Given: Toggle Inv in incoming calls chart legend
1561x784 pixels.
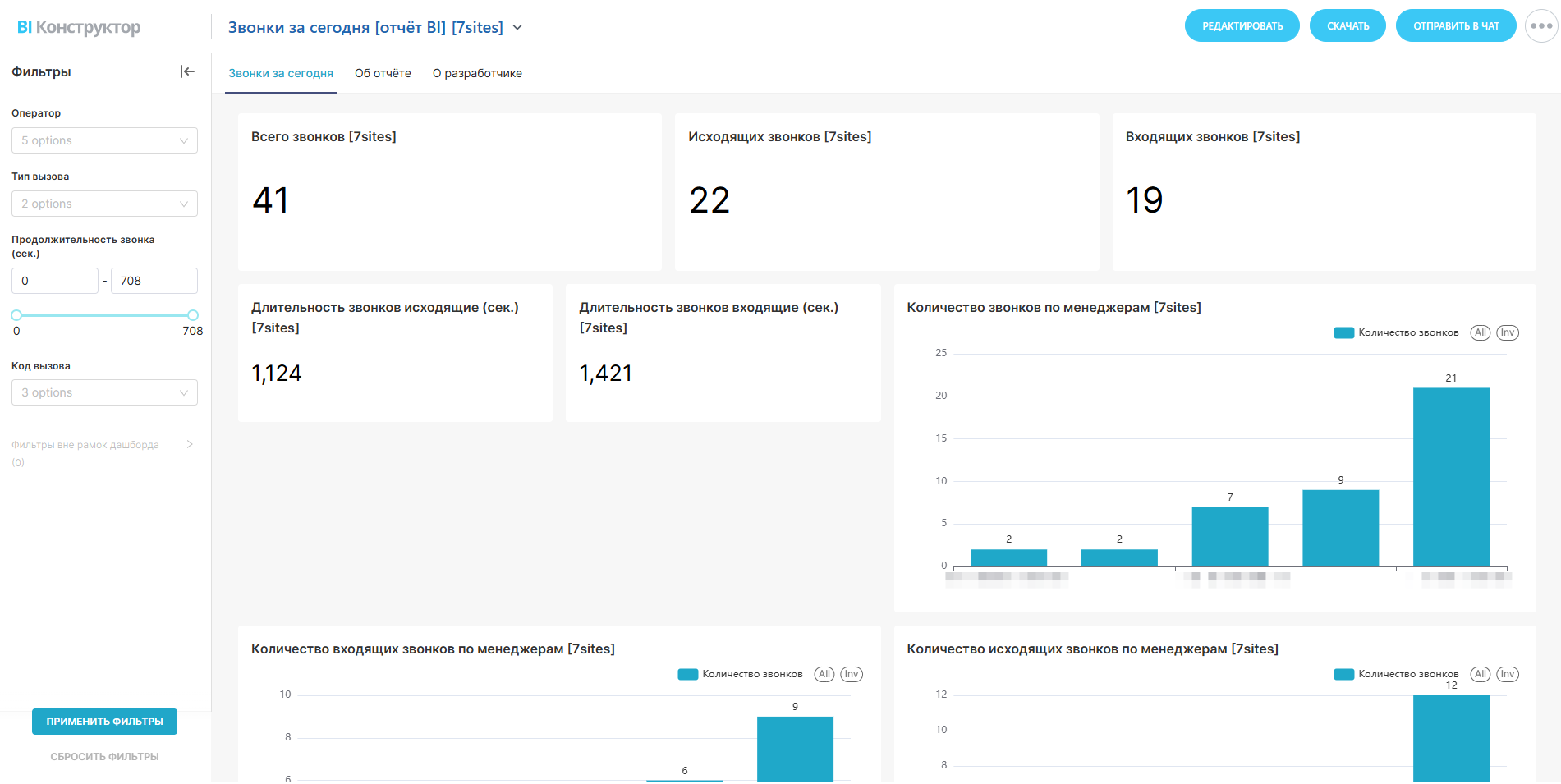Looking at the screenshot, I should pos(852,674).
